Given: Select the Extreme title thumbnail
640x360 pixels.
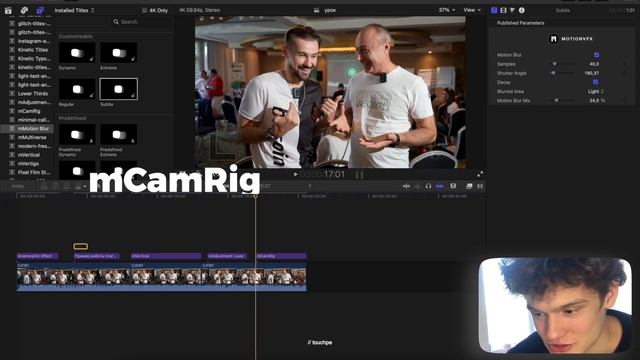Looking at the screenshot, I should tap(119, 53).
